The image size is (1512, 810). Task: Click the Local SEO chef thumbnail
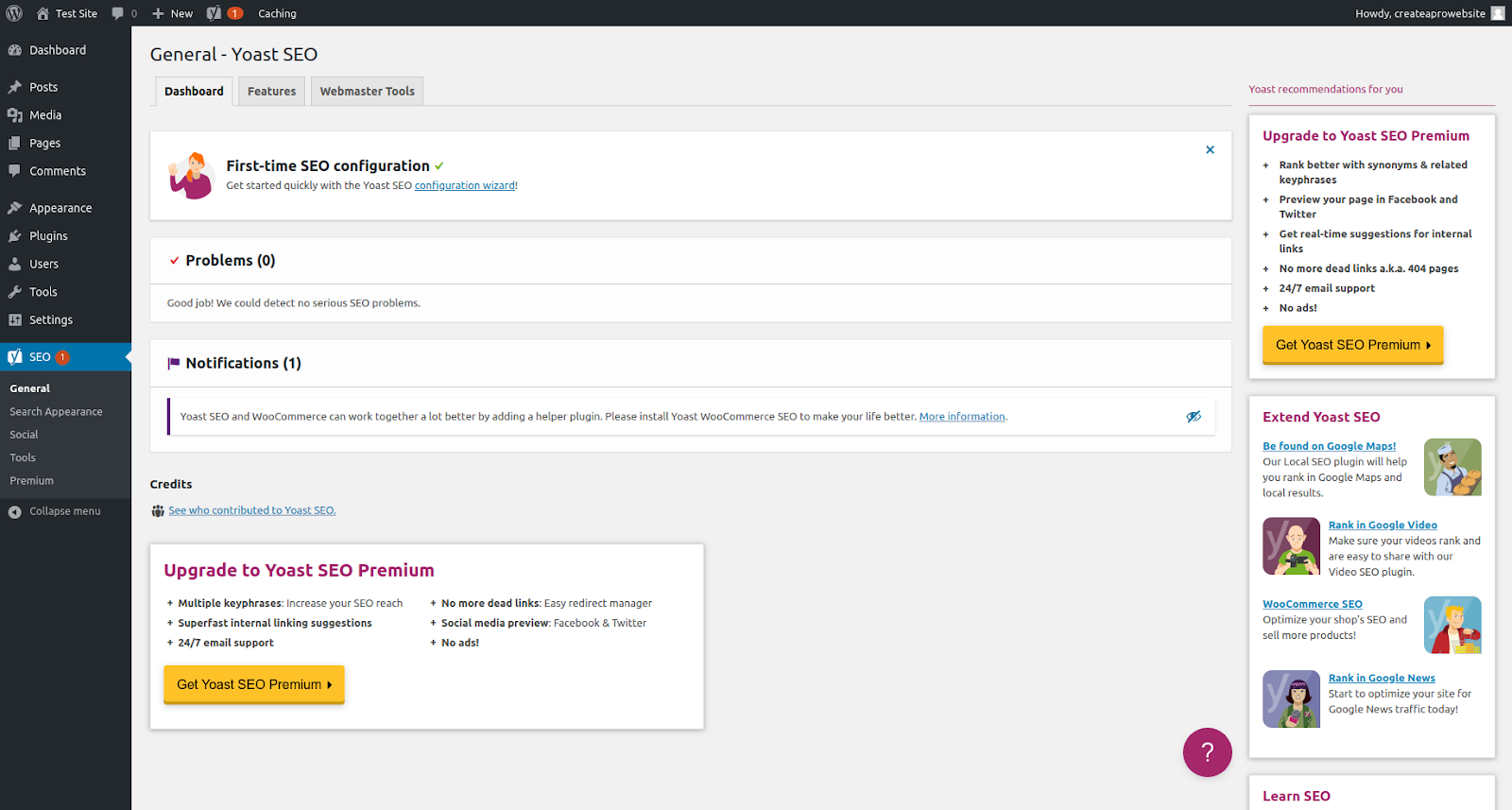pos(1452,467)
